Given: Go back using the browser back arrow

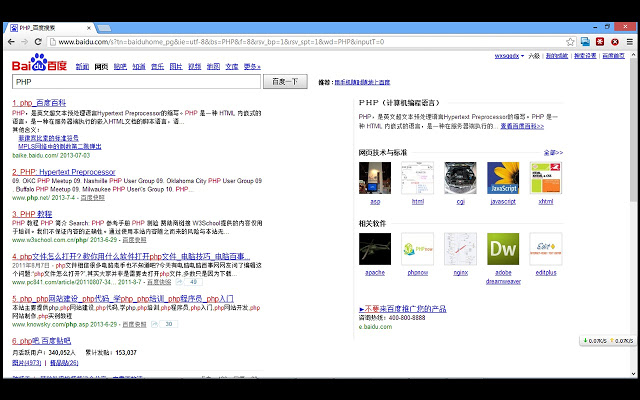Looking at the screenshot, I should click(11, 42).
